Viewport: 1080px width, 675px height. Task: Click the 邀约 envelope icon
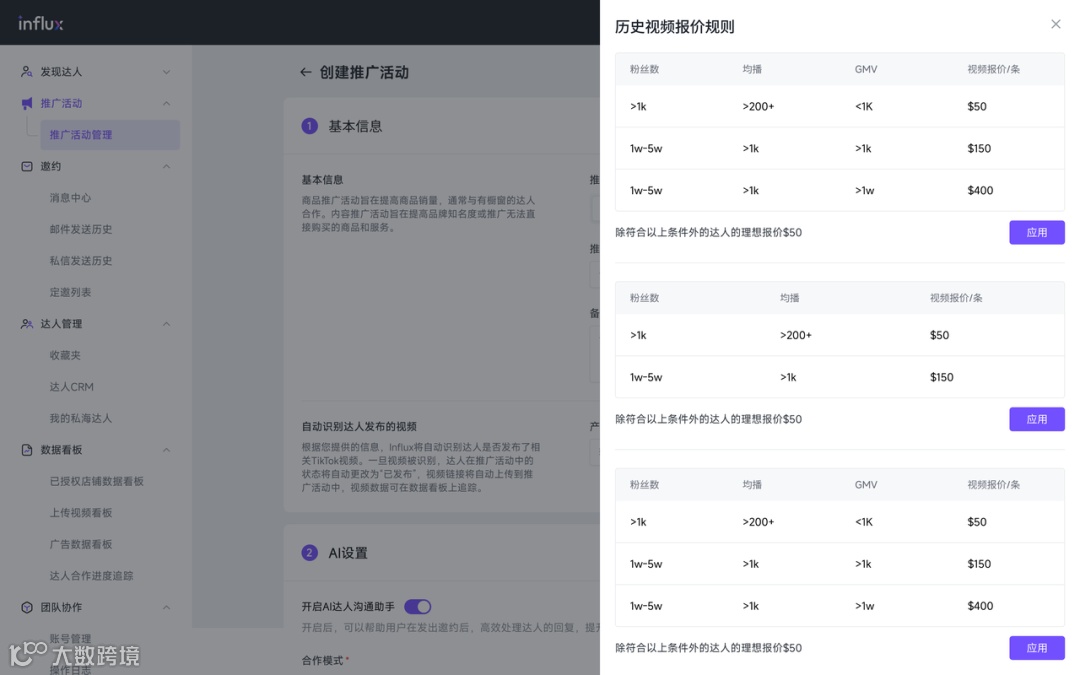[26, 166]
